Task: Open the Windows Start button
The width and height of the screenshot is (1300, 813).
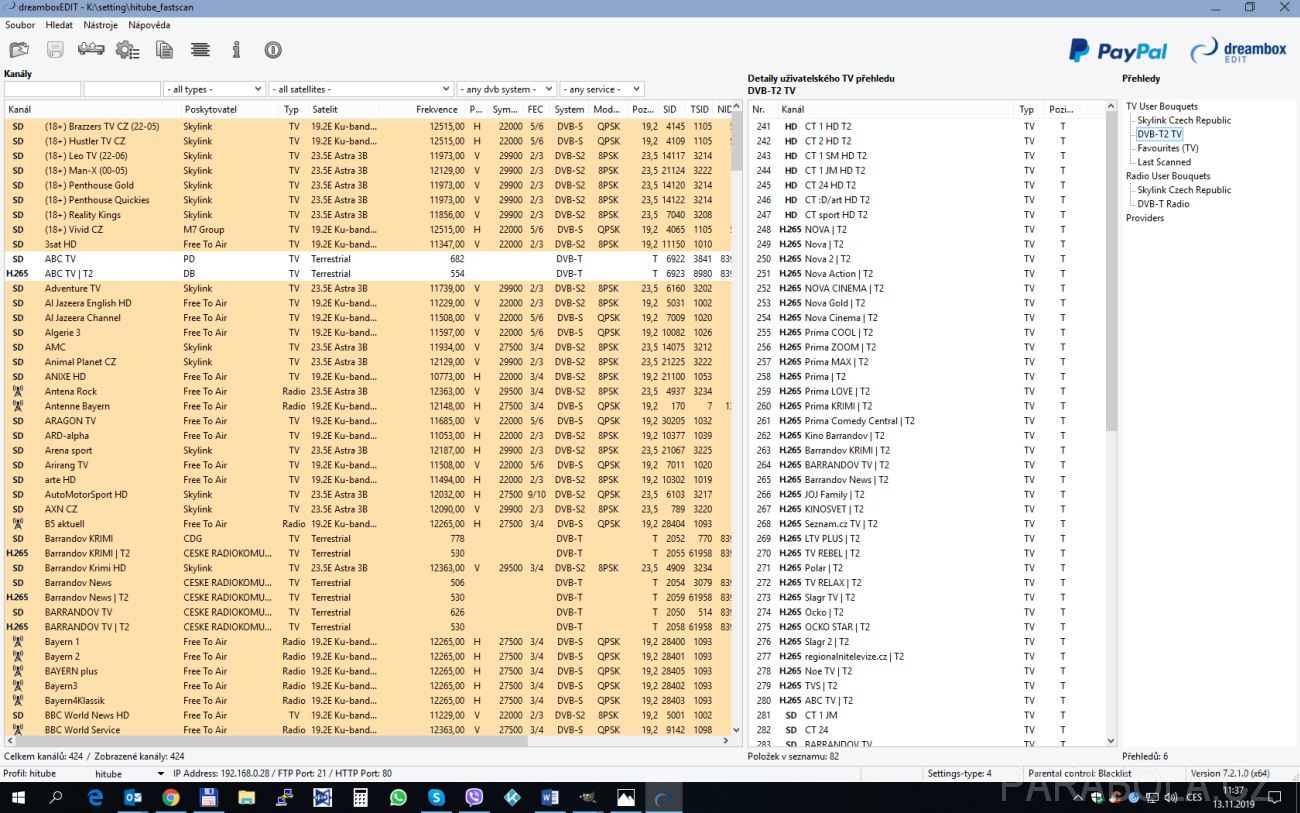Action: click(18, 798)
